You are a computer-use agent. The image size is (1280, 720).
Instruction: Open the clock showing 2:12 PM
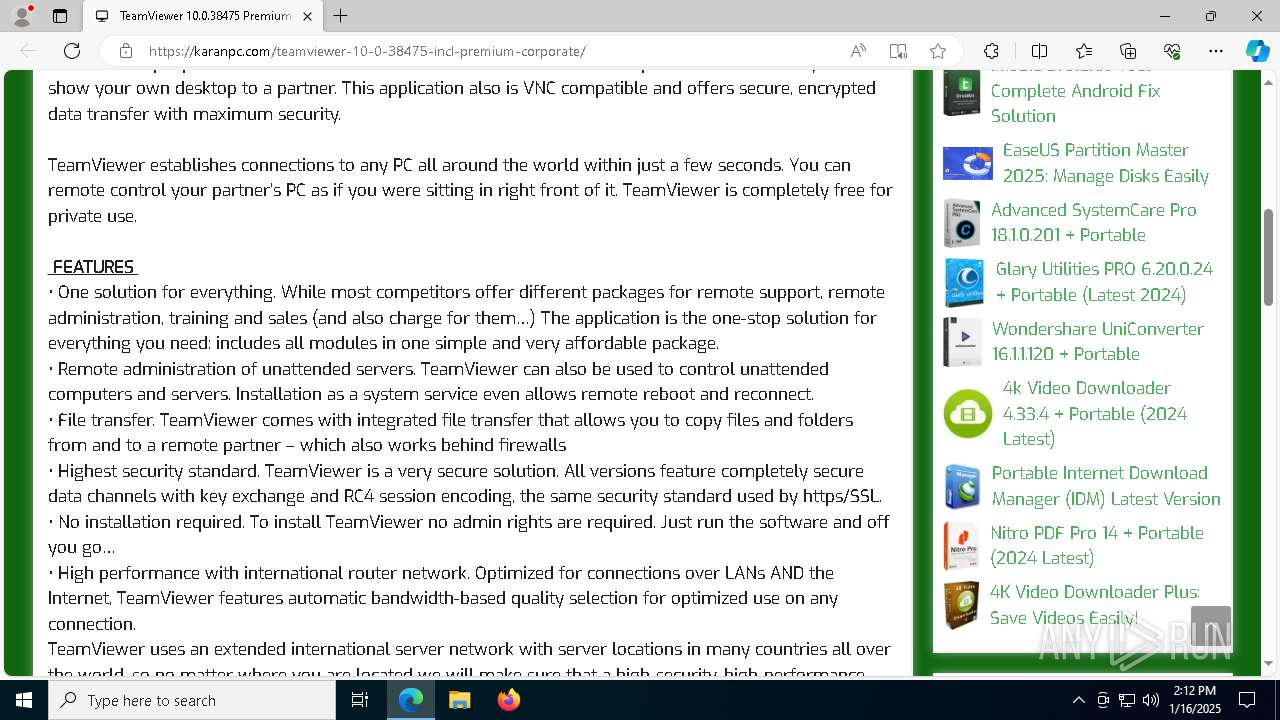pyautogui.click(x=1194, y=700)
